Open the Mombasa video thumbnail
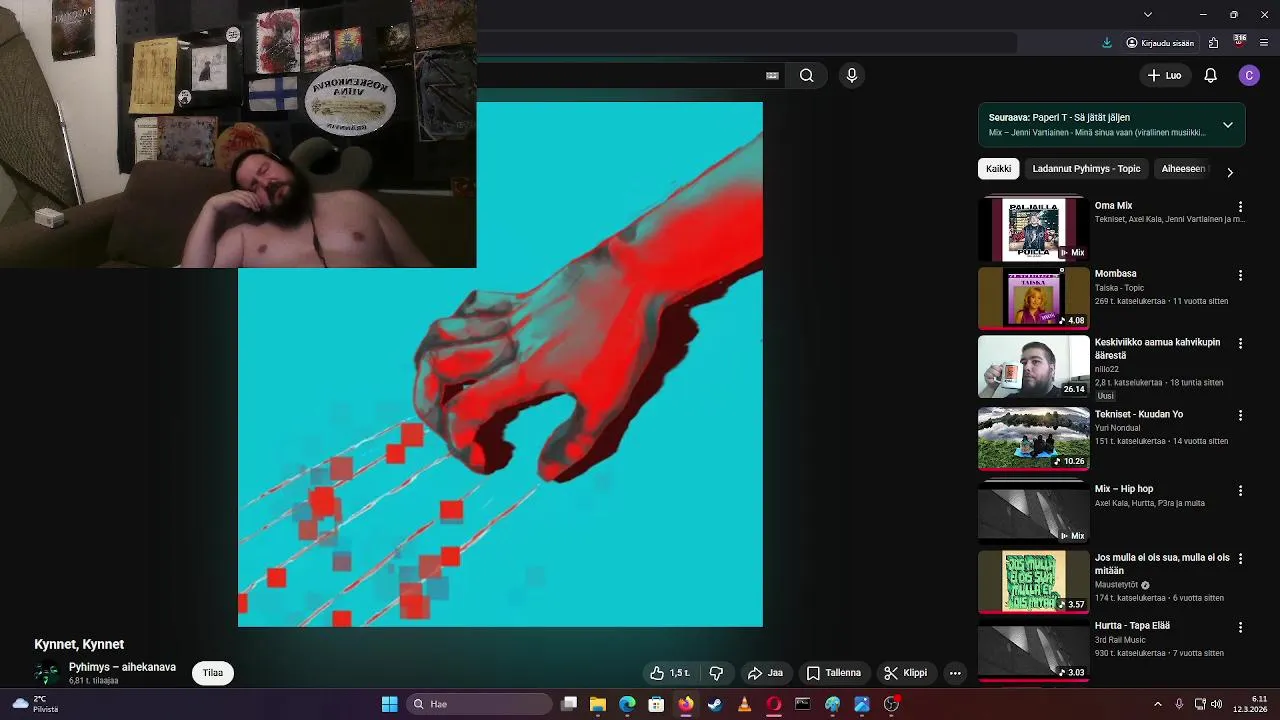 point(1033,298)
